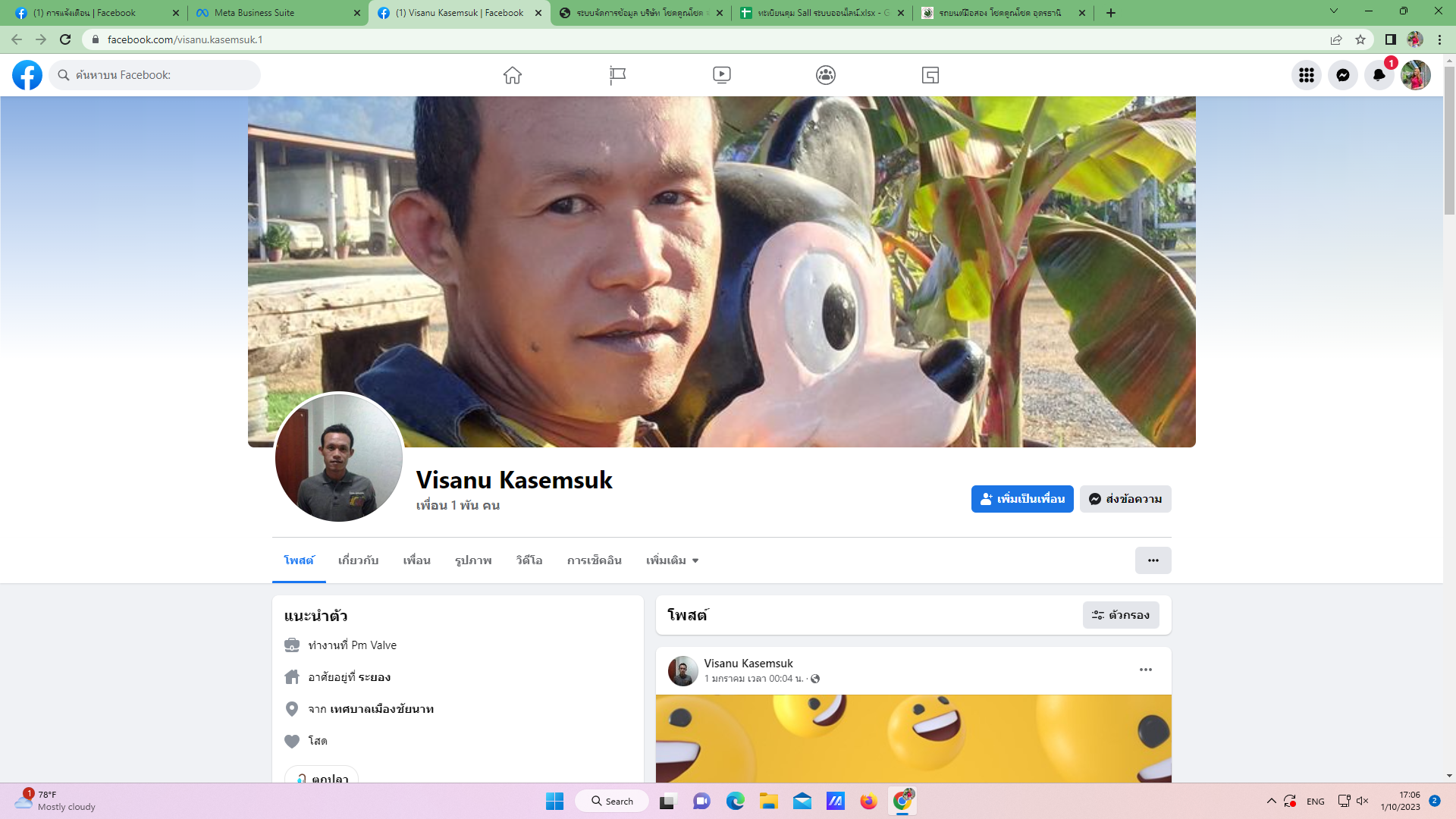Open ตัวกรอง post filters button
1456x819 pixels.
pos(1120,615)
